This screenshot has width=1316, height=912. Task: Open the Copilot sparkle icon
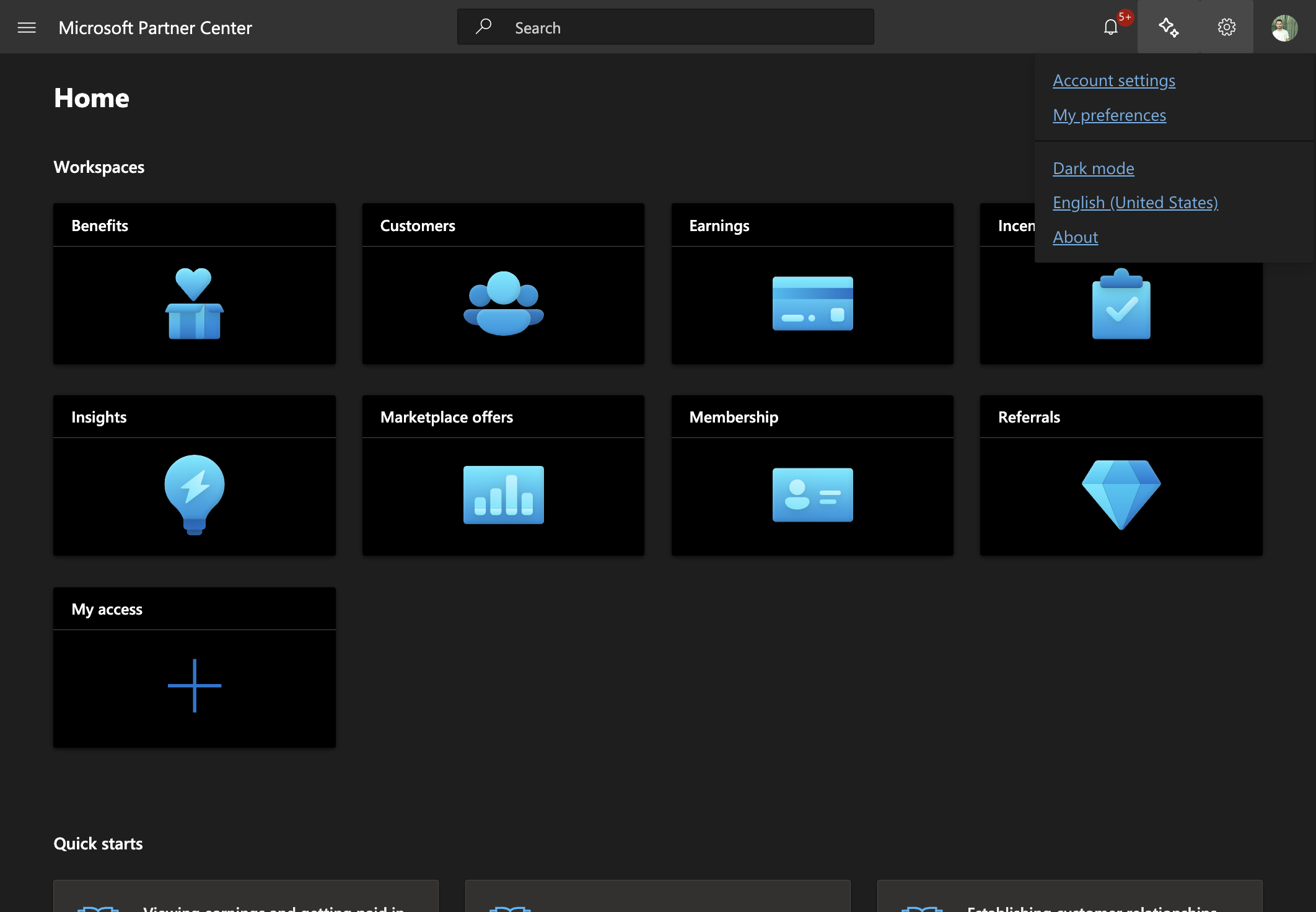pyautogui.click(x=1169, y=27)
